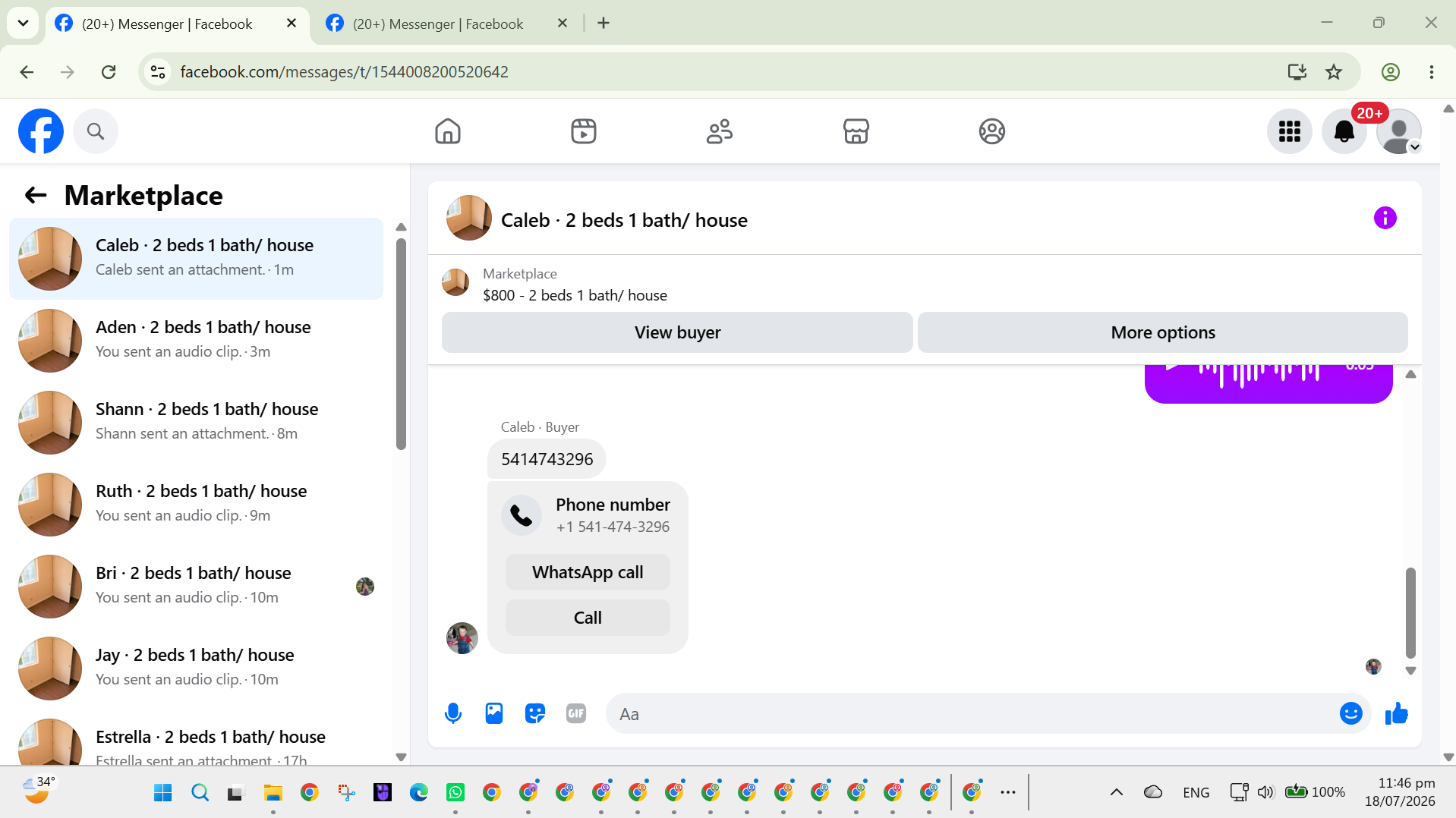Open Chrome profile icon
Screen dimensions: 1456x818
(x=1390, y=72)
